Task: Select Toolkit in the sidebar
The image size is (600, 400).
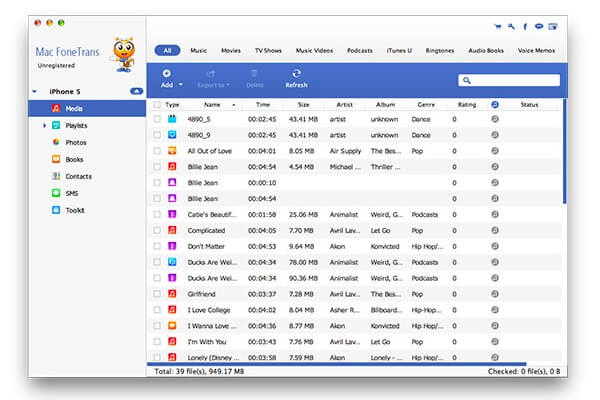Action: (74, 210)
